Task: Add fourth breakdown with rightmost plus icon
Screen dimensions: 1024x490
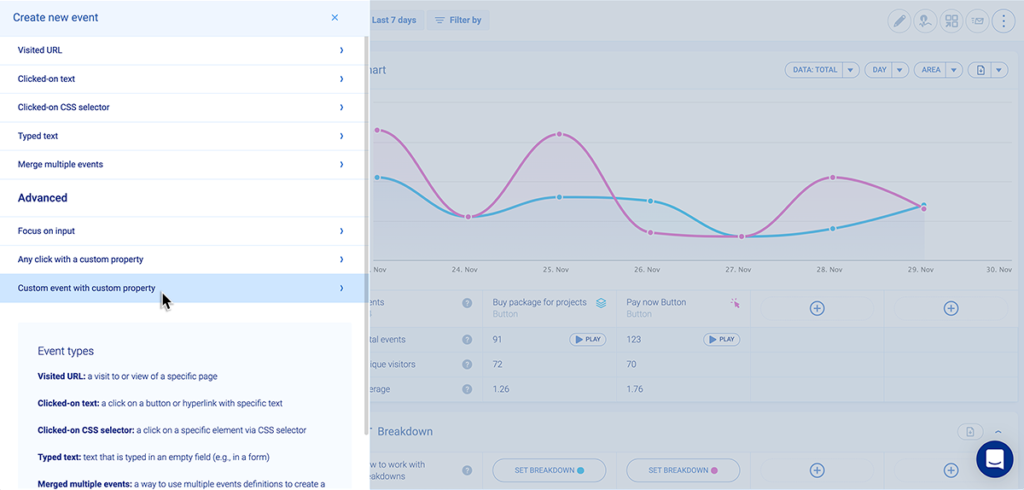Action: coord(951,470)
